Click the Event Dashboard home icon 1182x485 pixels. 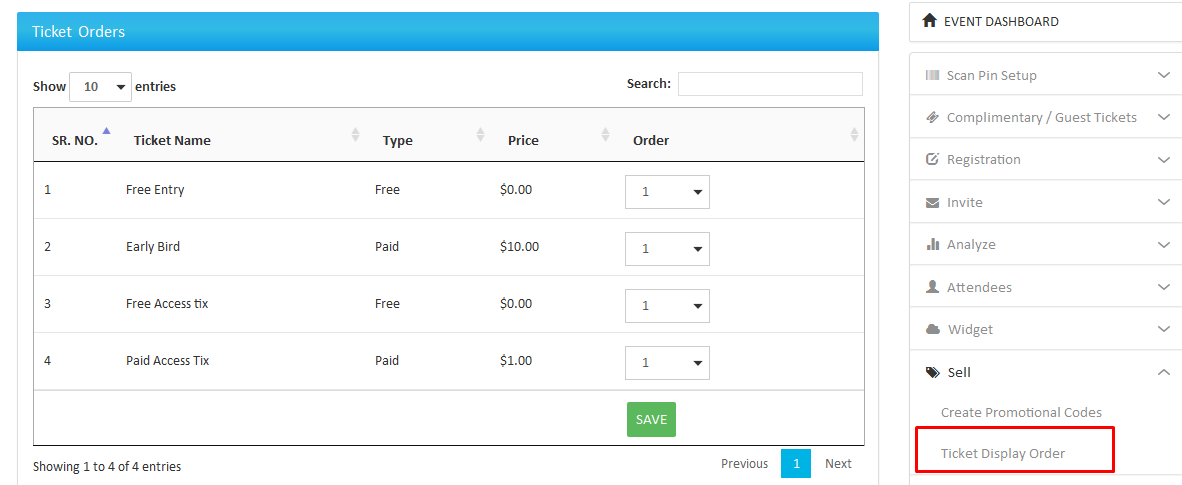930,21
